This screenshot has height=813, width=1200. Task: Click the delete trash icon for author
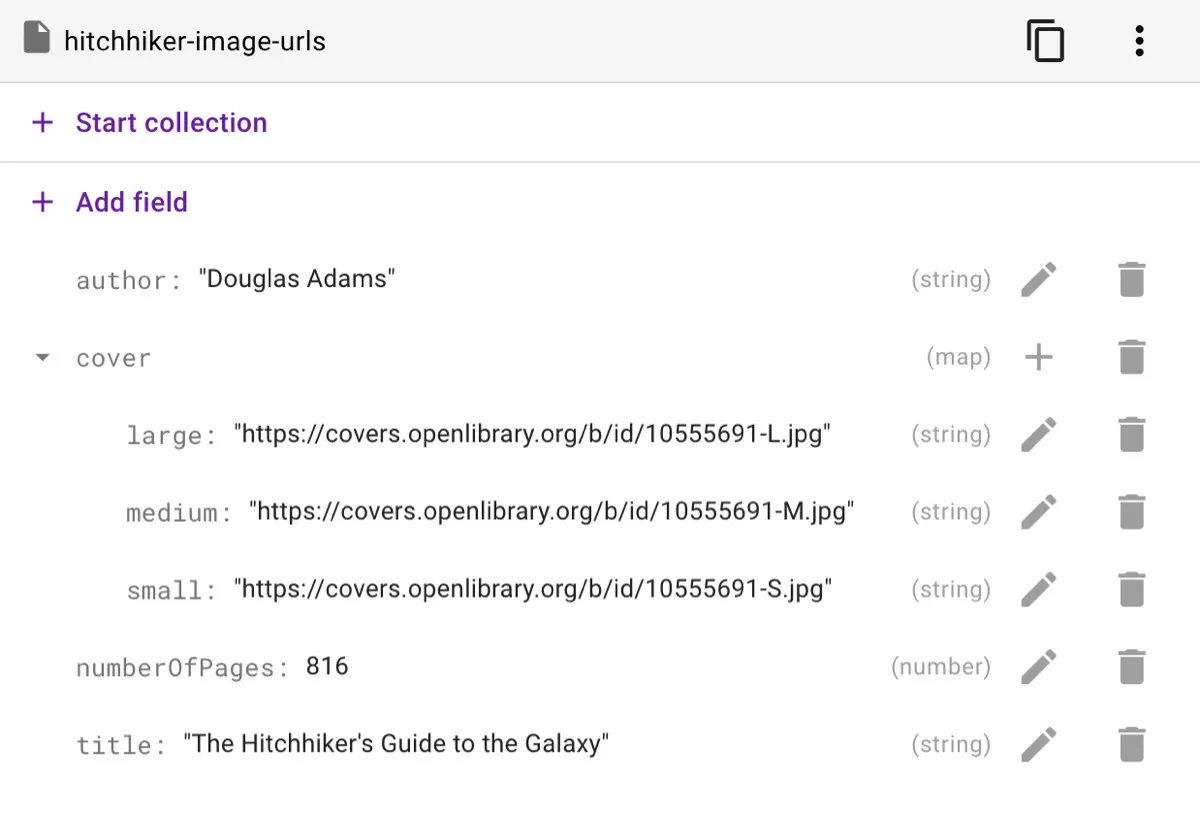(x=1131, y=279)
